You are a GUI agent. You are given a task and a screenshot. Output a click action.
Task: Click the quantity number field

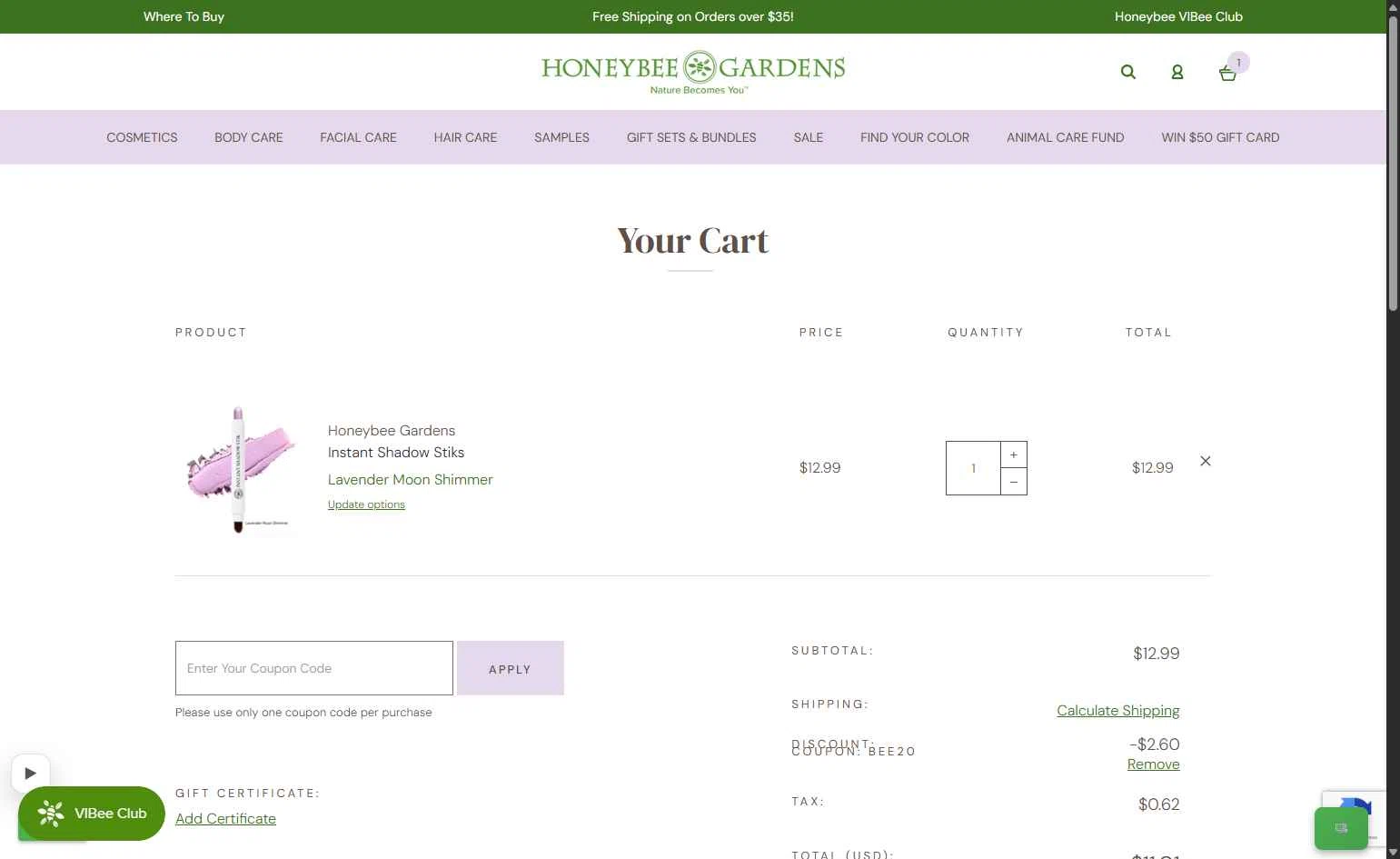click(x=973, y=468)
